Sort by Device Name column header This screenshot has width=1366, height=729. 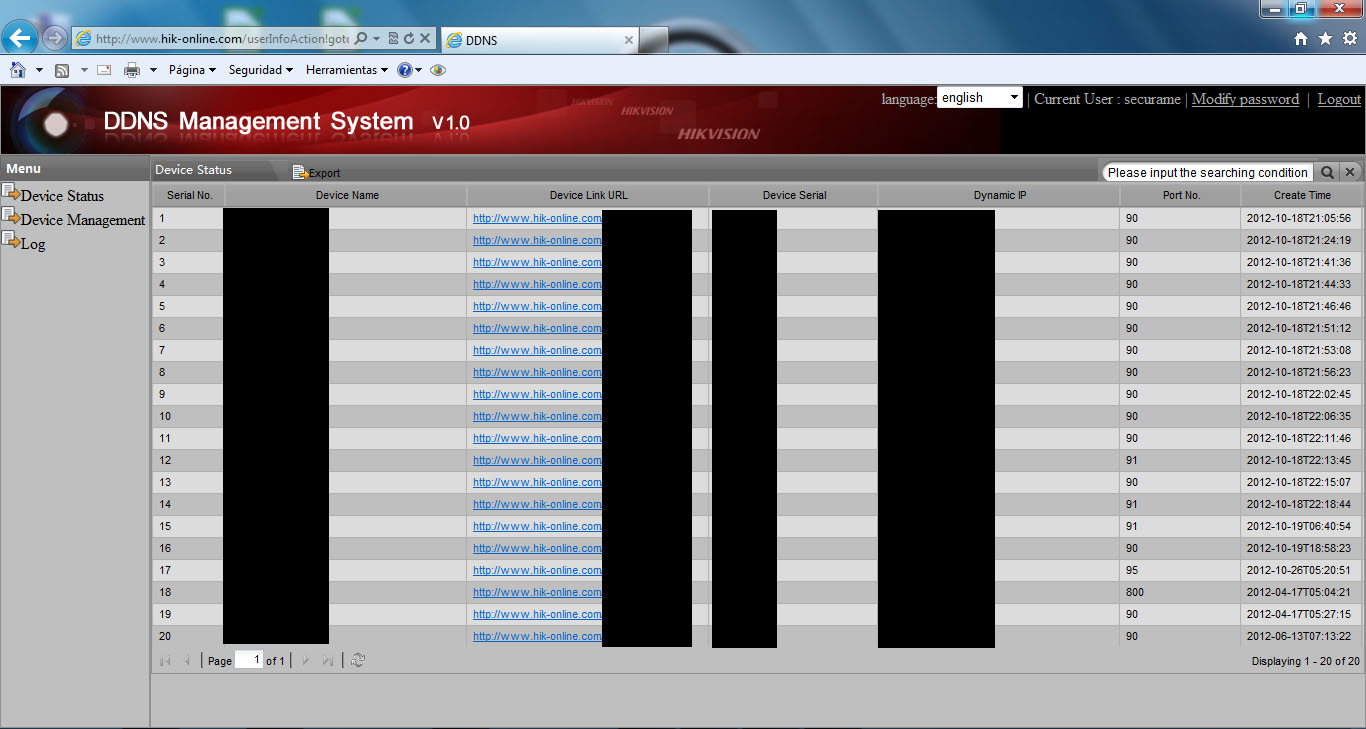[x=347, y=195]
